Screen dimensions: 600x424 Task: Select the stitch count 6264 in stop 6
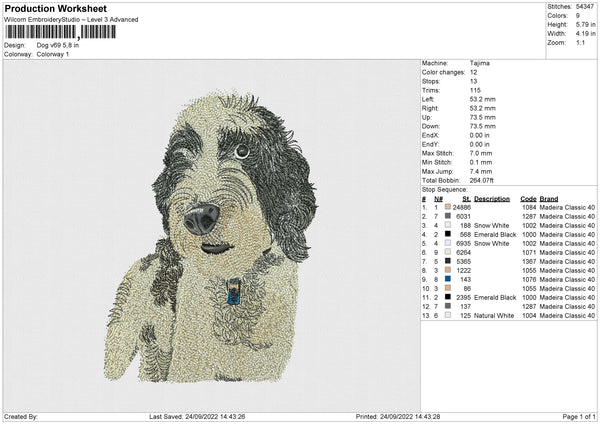(463, 252)
